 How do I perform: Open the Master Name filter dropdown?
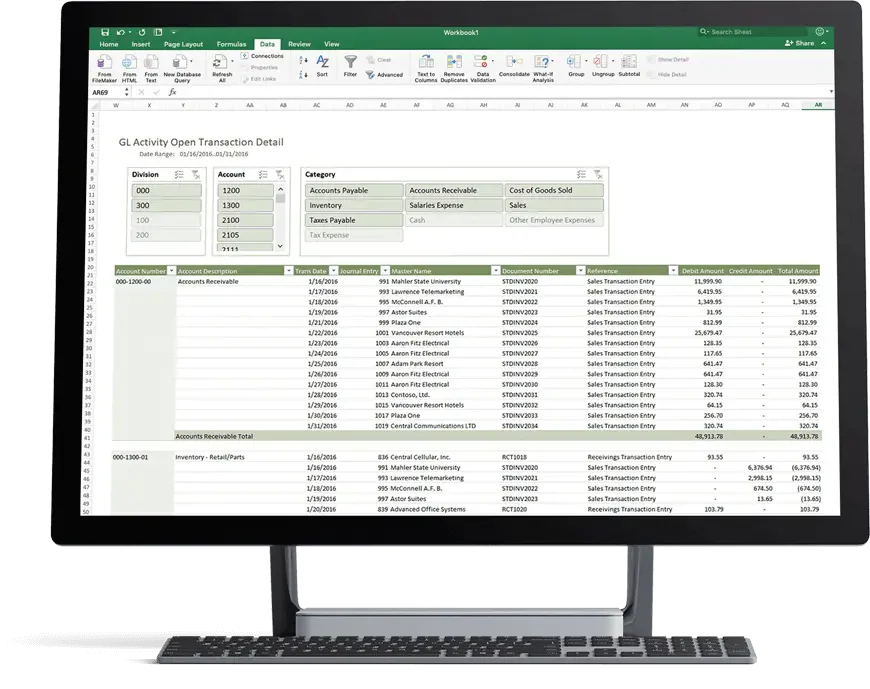495,271
